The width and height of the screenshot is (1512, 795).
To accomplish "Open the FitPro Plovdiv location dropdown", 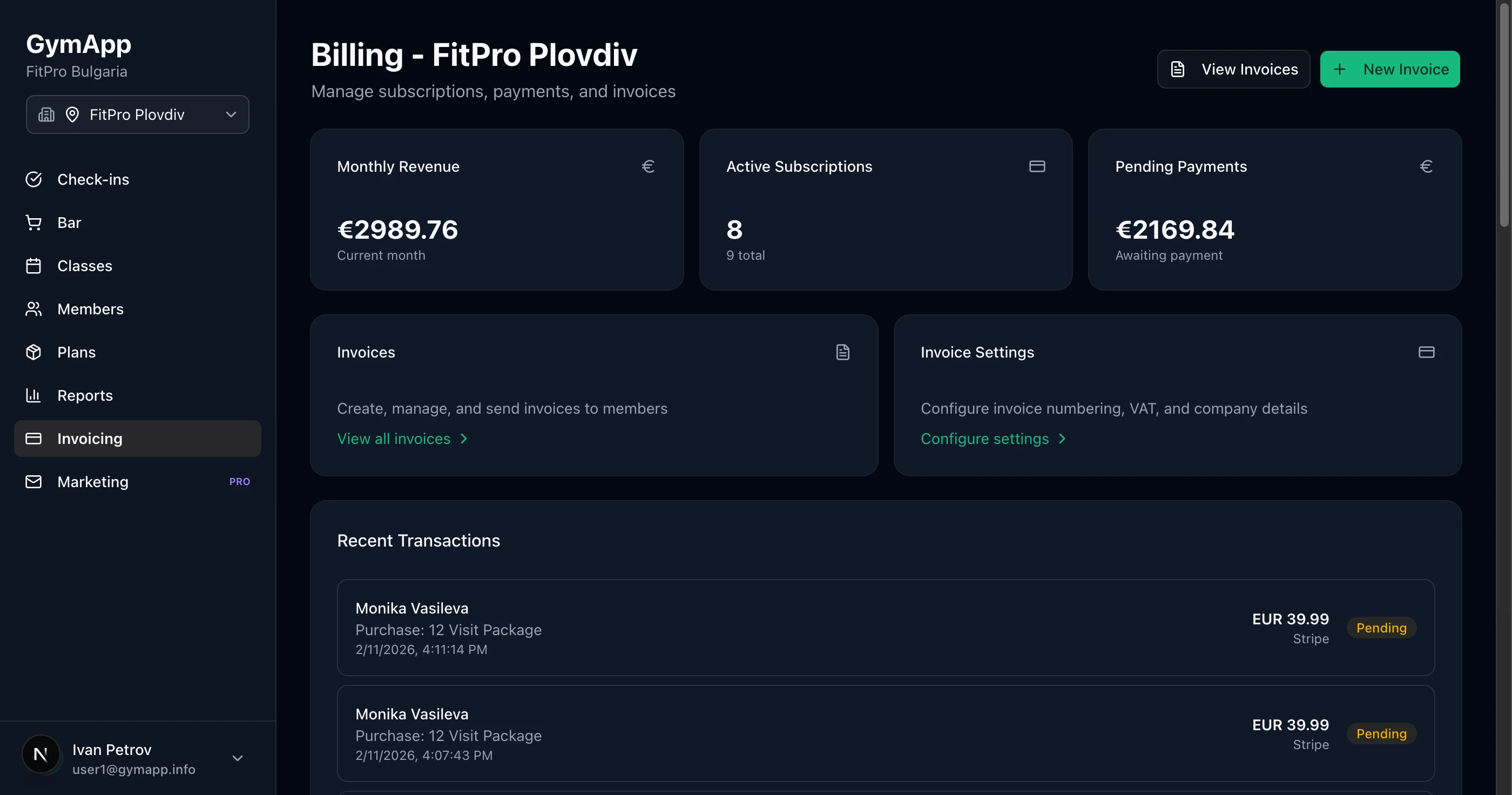I will click(x=137, y=114).
